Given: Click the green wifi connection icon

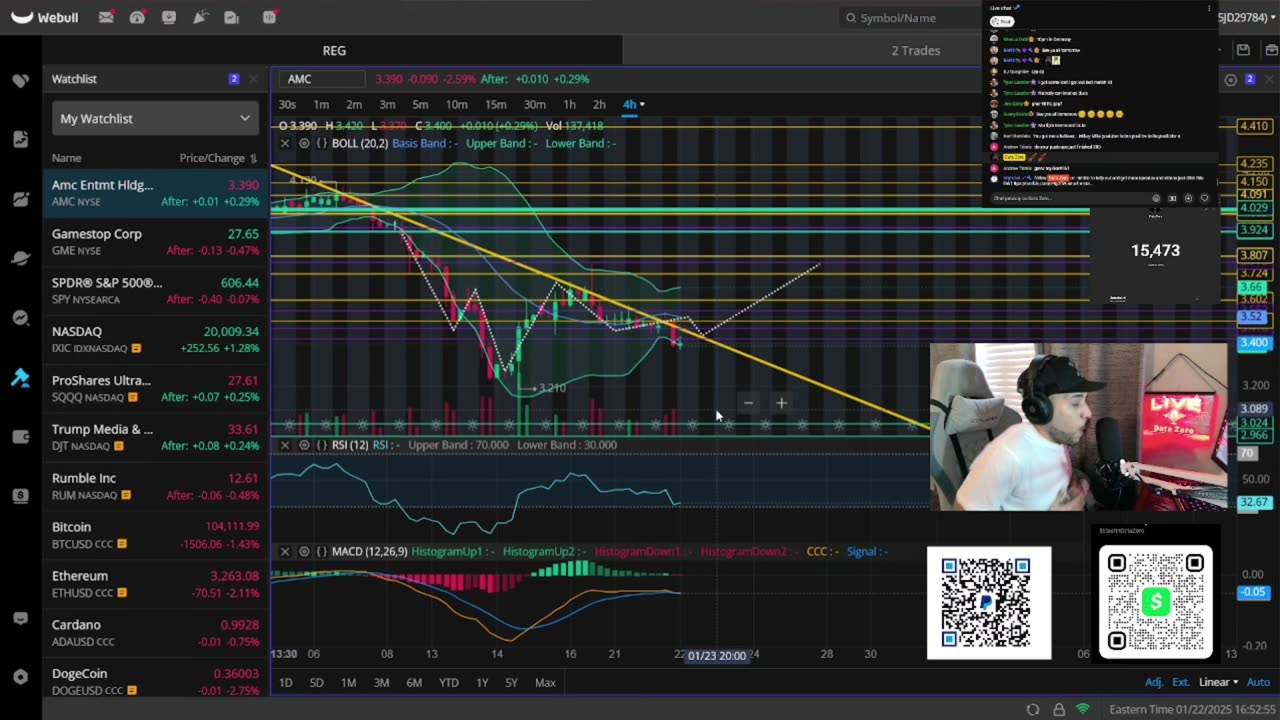Looking at the screenshot, I should point(1083,709).
